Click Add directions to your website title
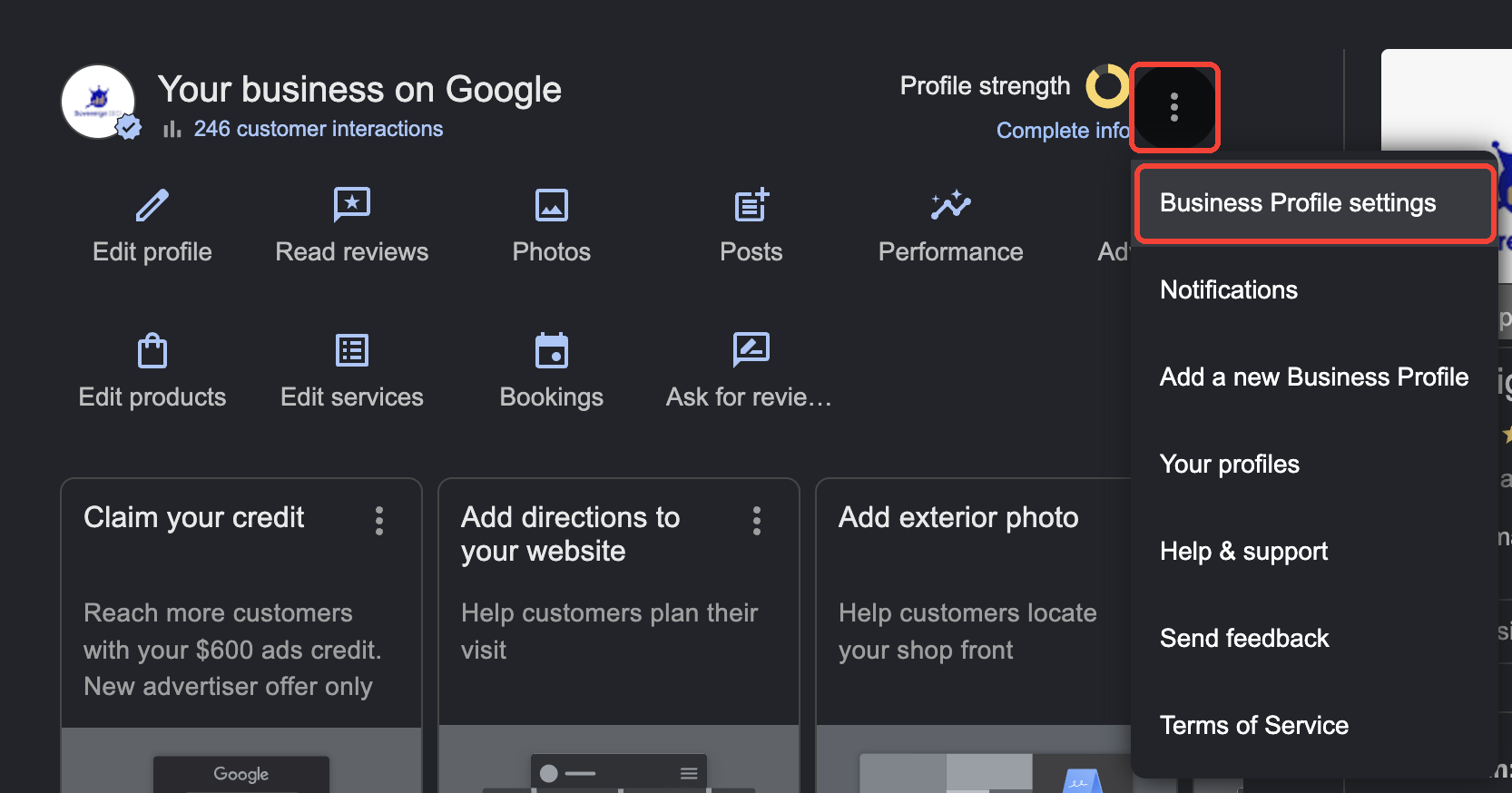1512x793 pixels. [x=571, y=534]
